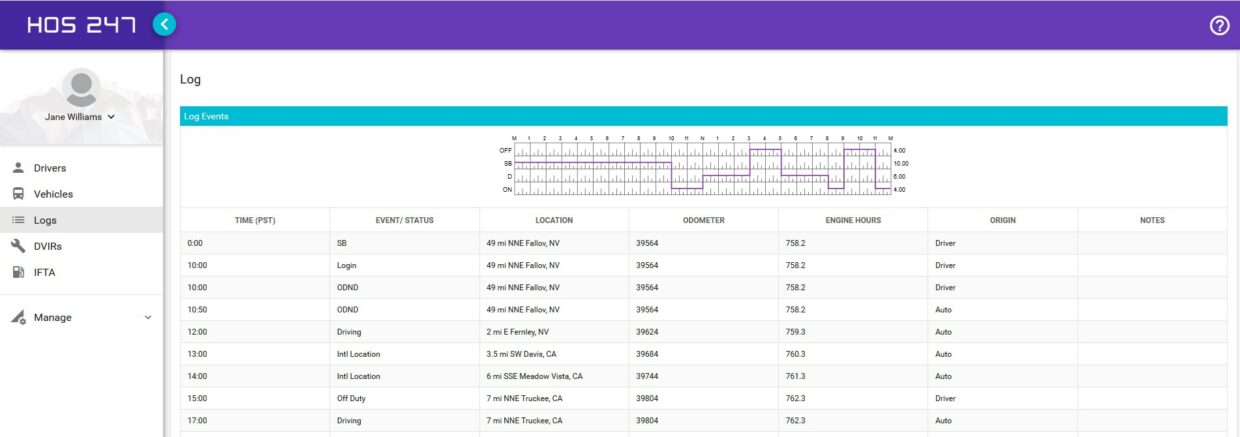Click the IFTA document icon
The width and height of the screenshot is (1240, 437).
point(18,272)
